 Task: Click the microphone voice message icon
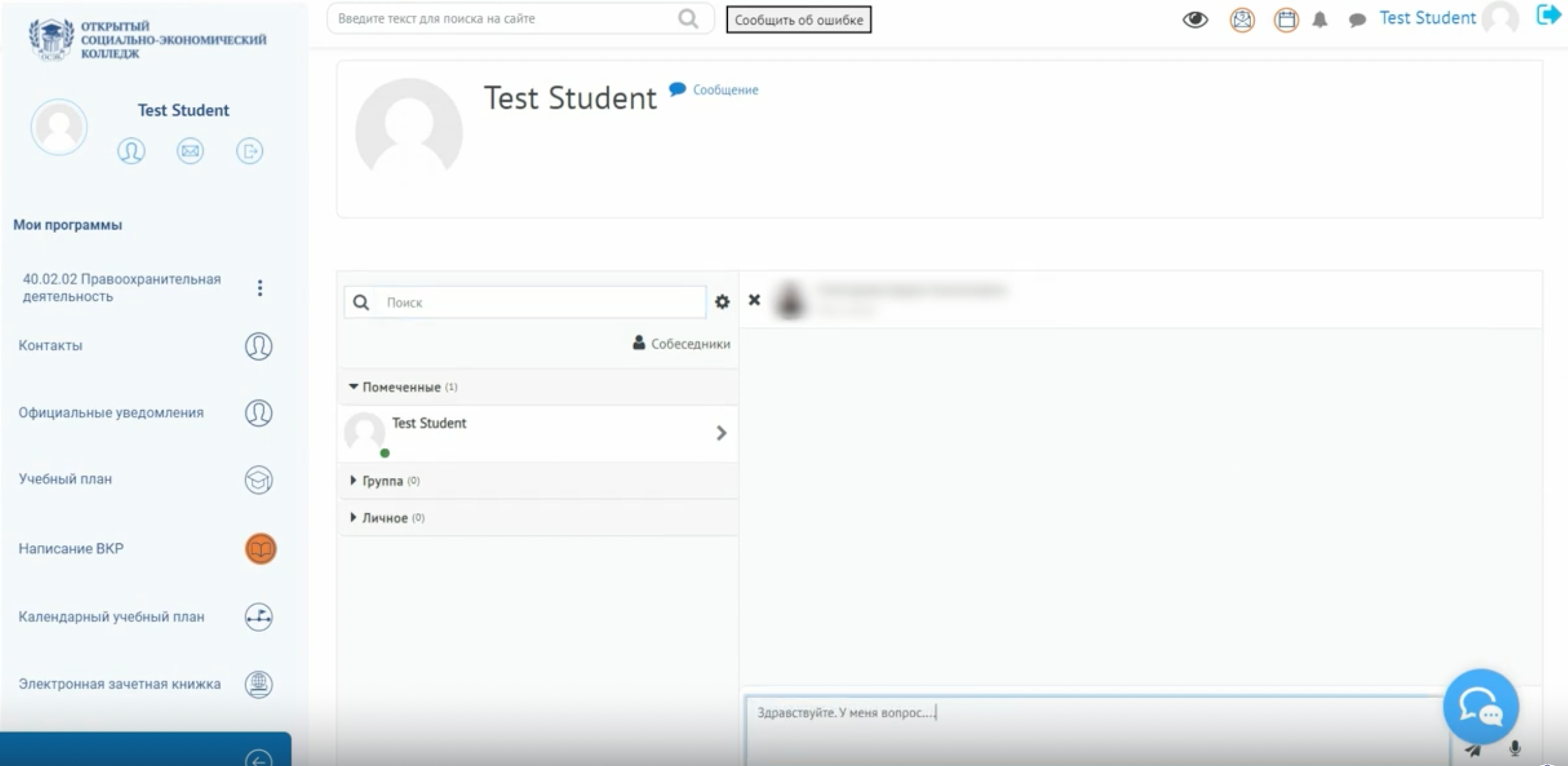point(1515,748)
